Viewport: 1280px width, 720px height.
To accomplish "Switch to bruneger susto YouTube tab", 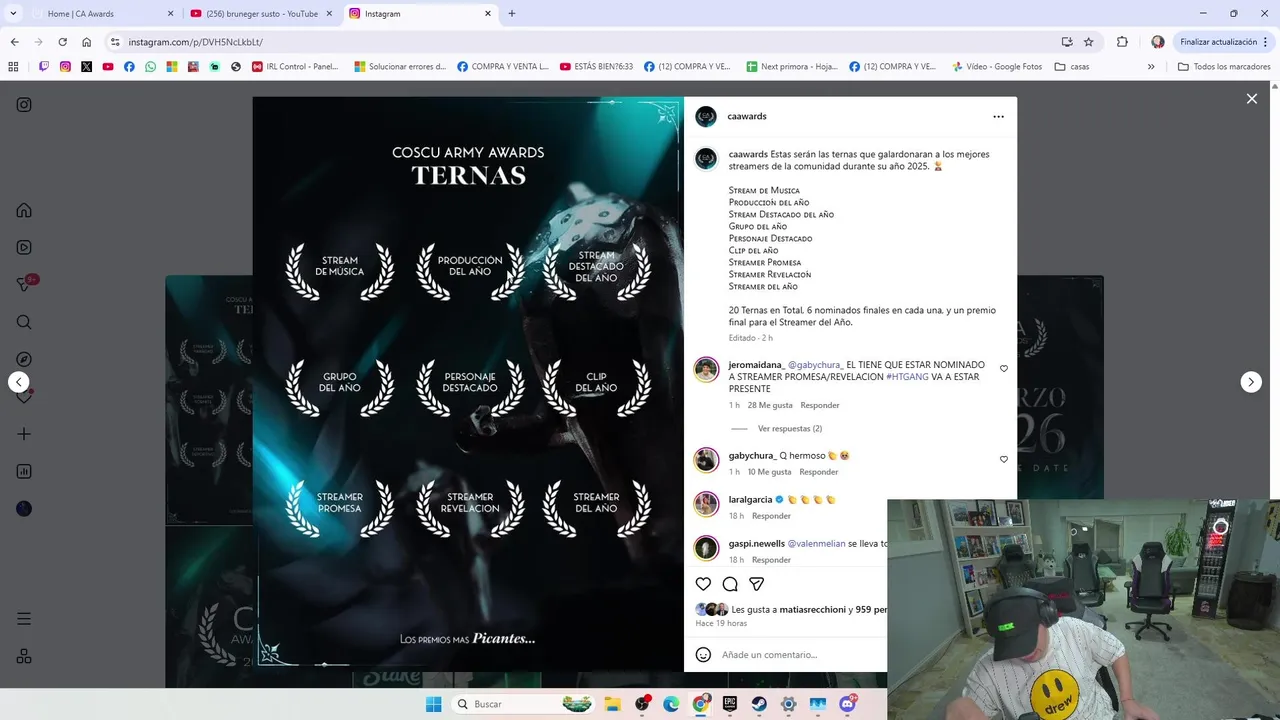I will [x=262, y=14].
